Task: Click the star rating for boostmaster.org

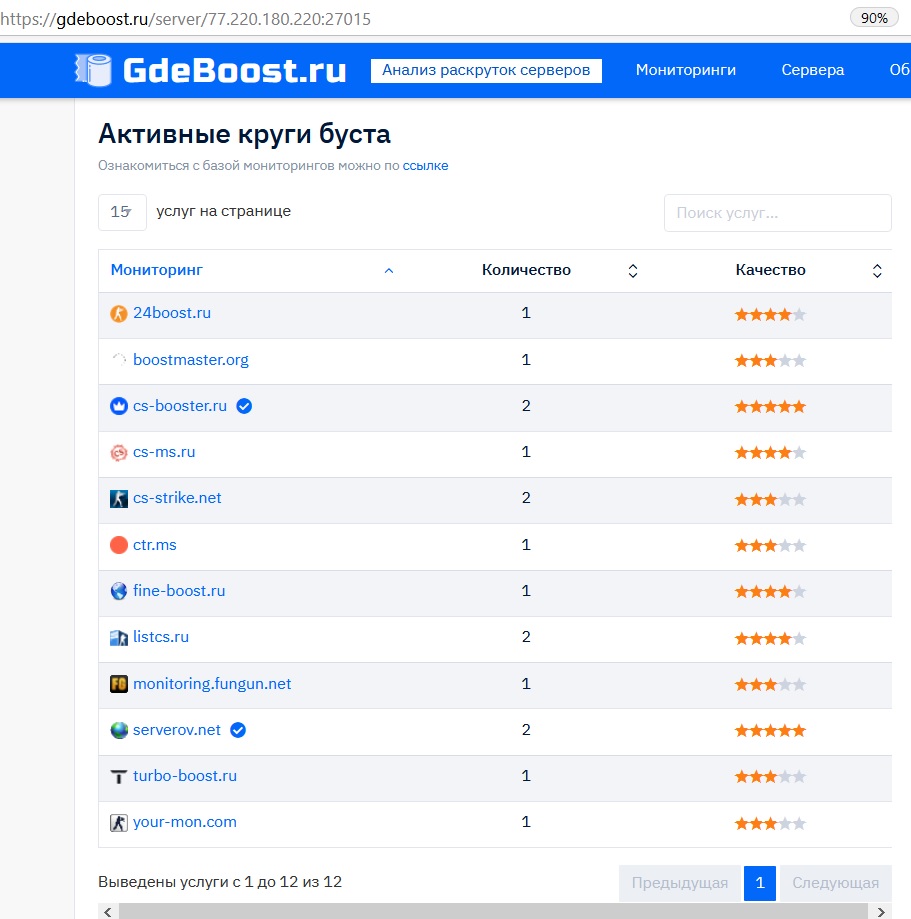Action: tap(770, 360)
